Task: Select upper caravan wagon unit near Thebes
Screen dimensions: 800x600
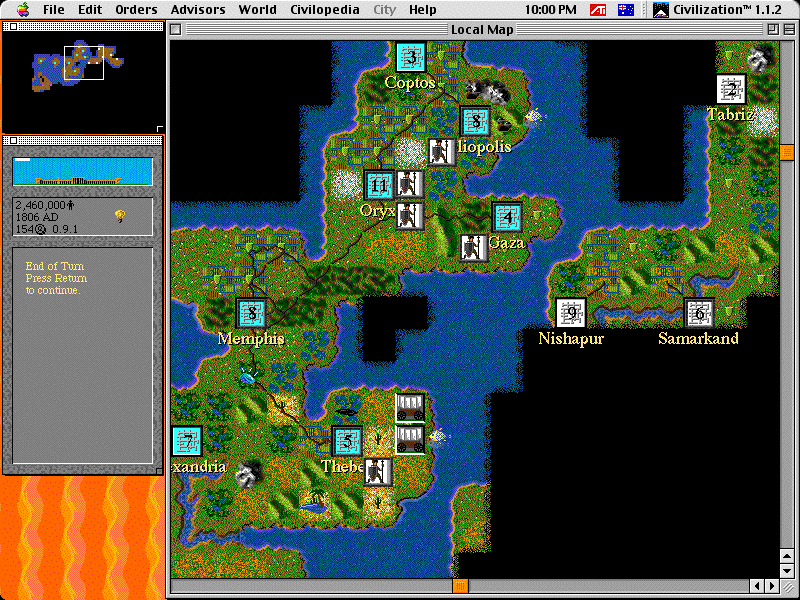Action: pyautogui.click(x=410, y=408)
